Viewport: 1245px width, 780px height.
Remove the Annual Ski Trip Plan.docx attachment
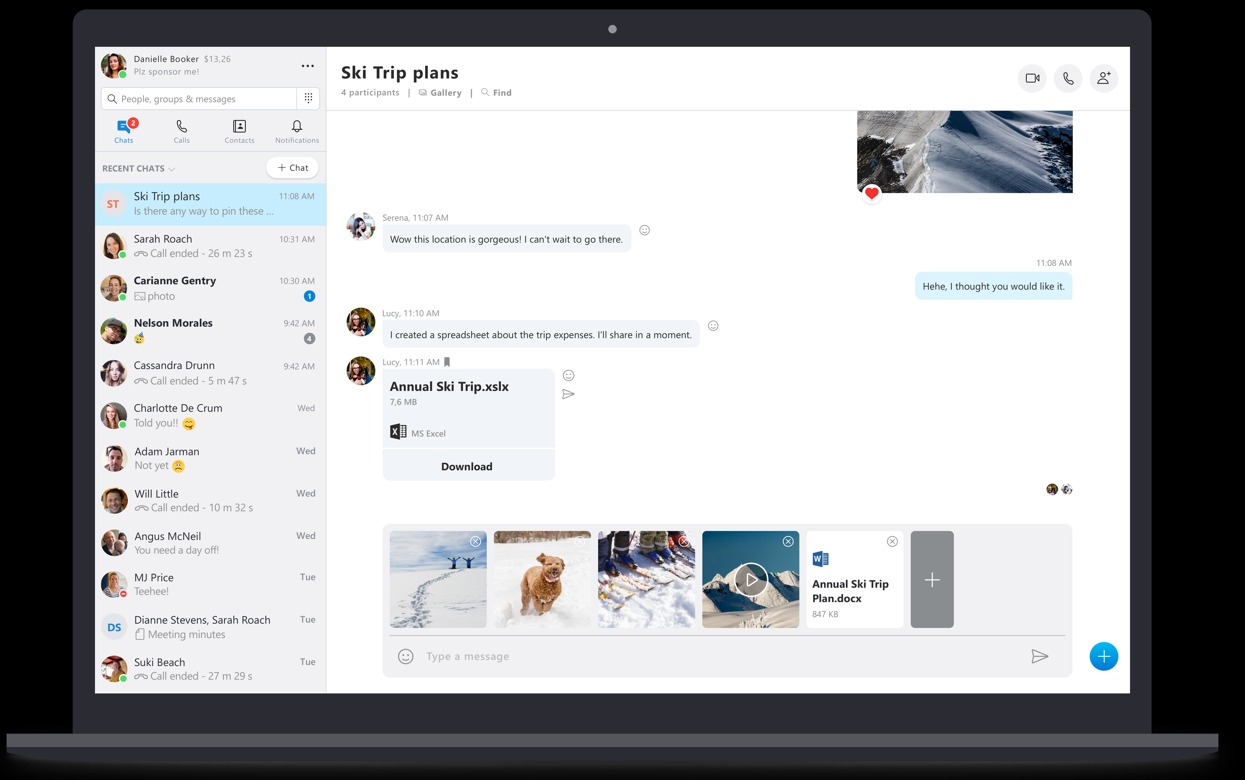point(892,542)
